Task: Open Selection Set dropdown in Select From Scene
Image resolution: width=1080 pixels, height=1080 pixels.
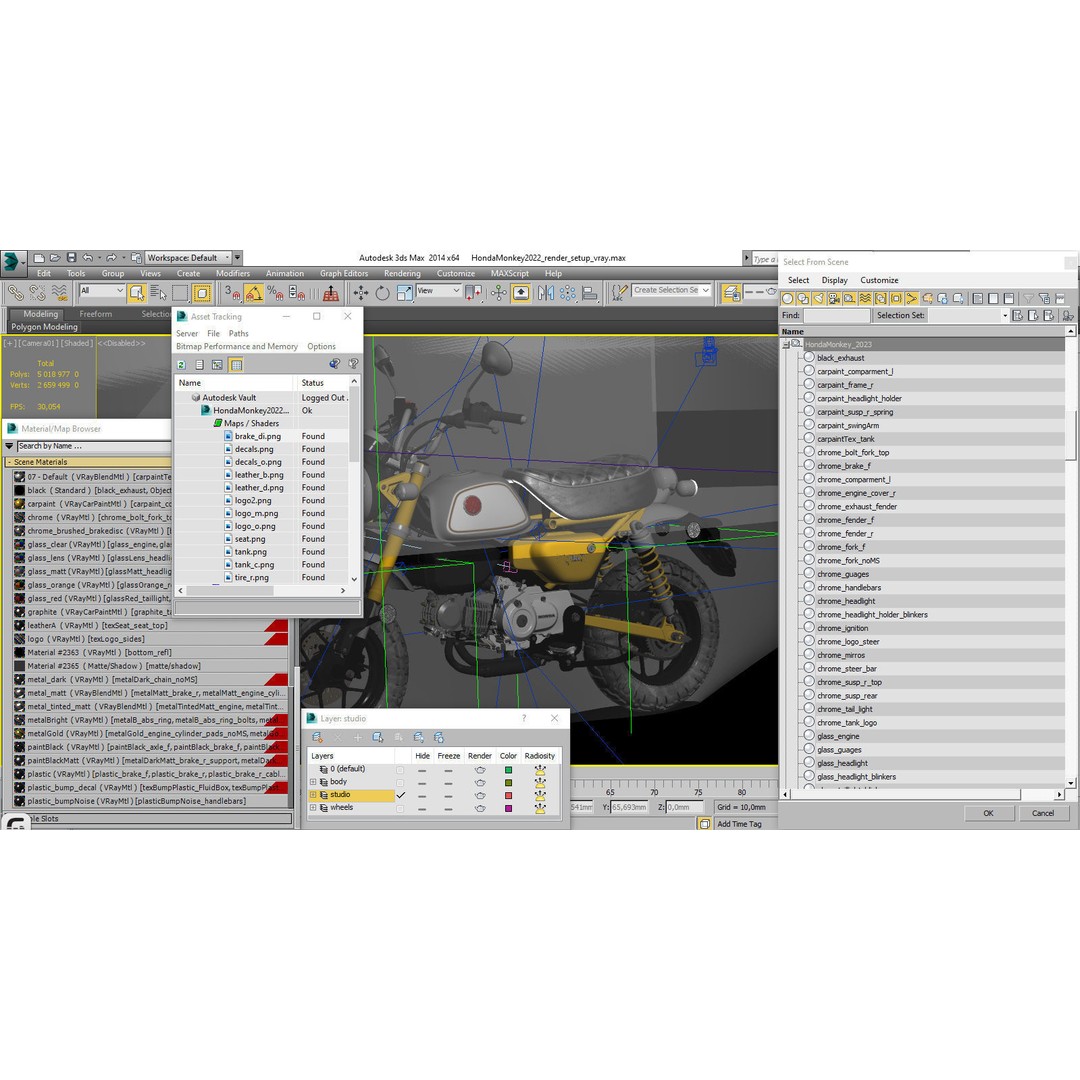Action: click(x=1005, y=315)
